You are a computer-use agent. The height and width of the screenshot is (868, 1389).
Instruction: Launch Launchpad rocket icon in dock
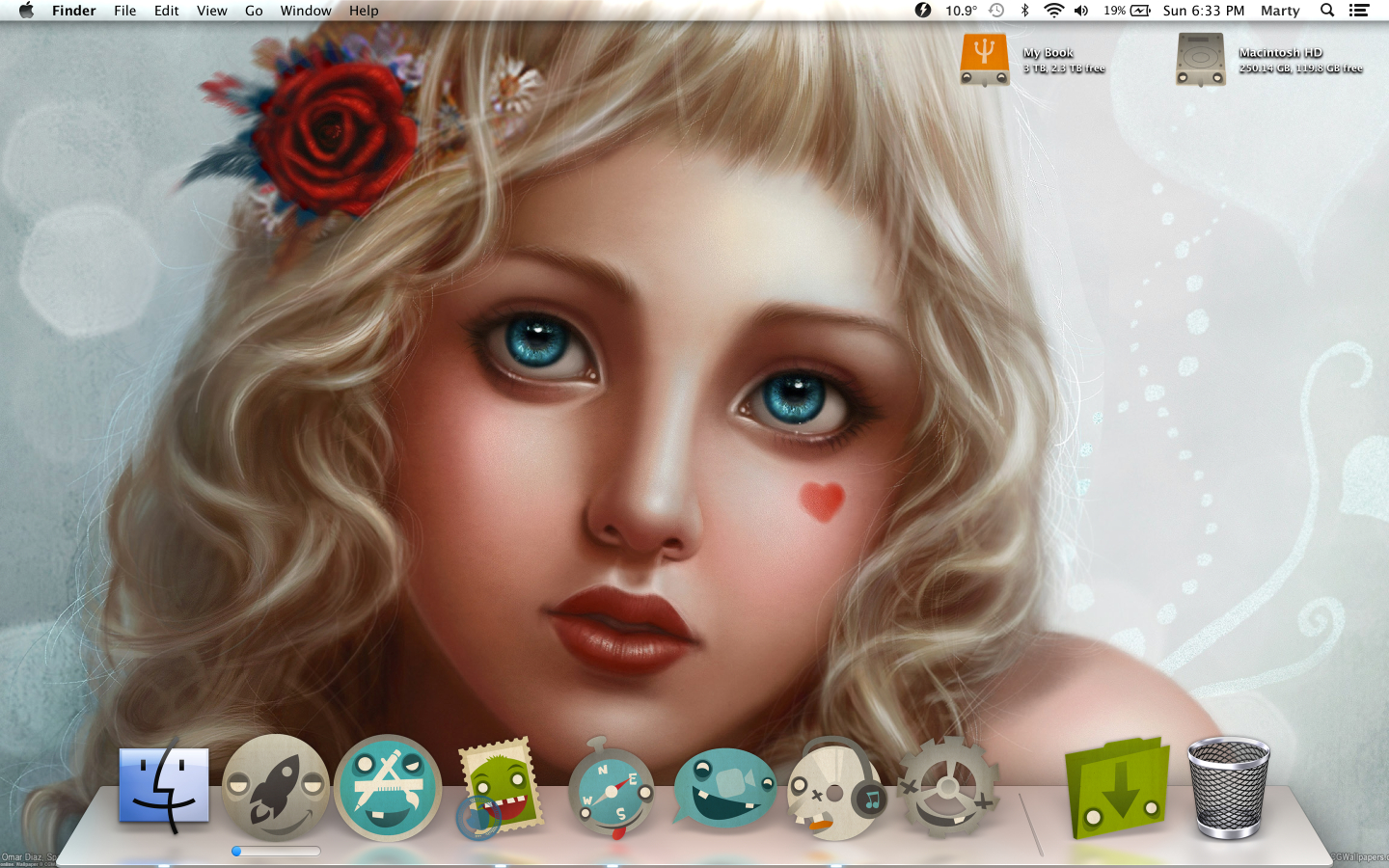[276, 787]
